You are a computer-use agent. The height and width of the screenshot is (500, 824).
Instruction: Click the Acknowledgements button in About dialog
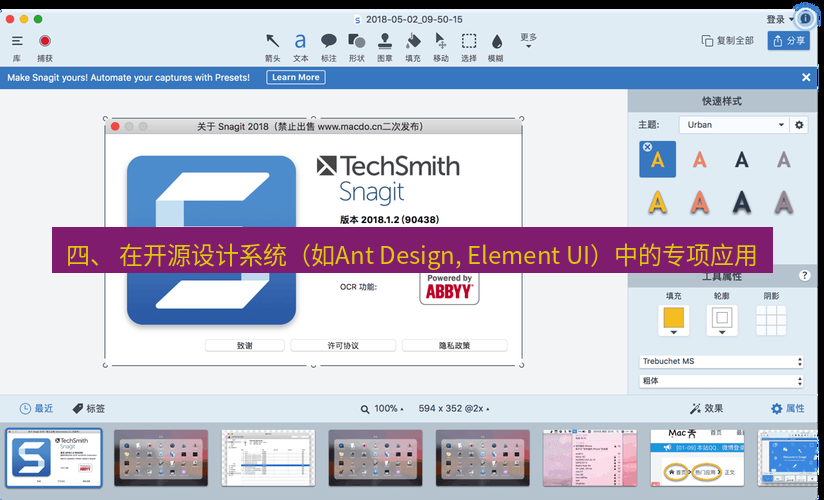point(244,345)
